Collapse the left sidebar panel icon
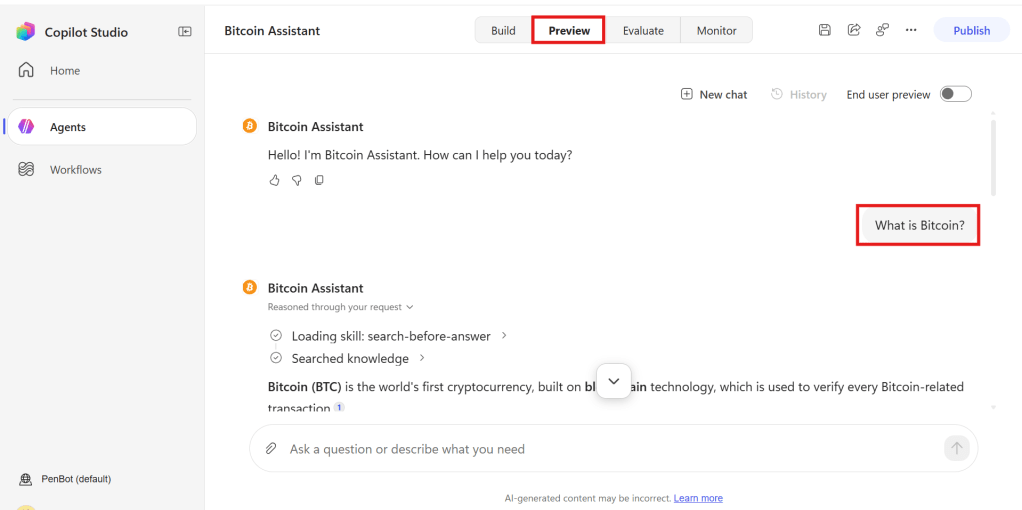The height and width of the screenshot is (510, 1022). pos(184,31)
